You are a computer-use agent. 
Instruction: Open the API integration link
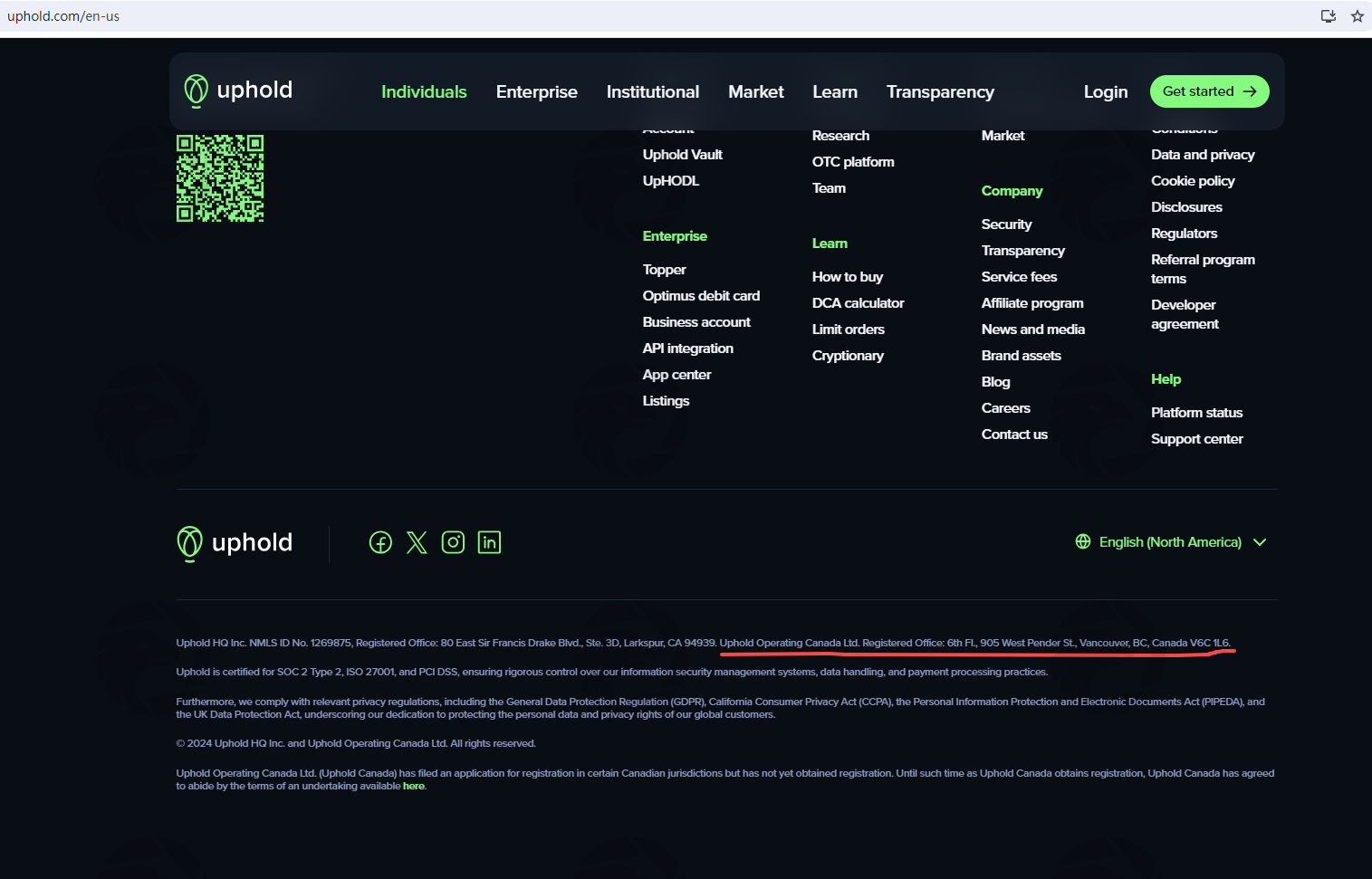click(688, 349)
